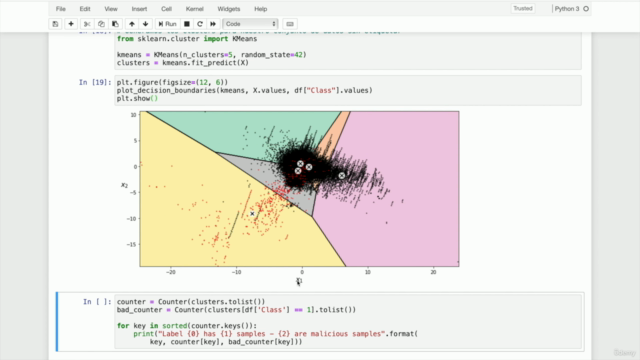Run the selected cell

click(x=167, y=24)
